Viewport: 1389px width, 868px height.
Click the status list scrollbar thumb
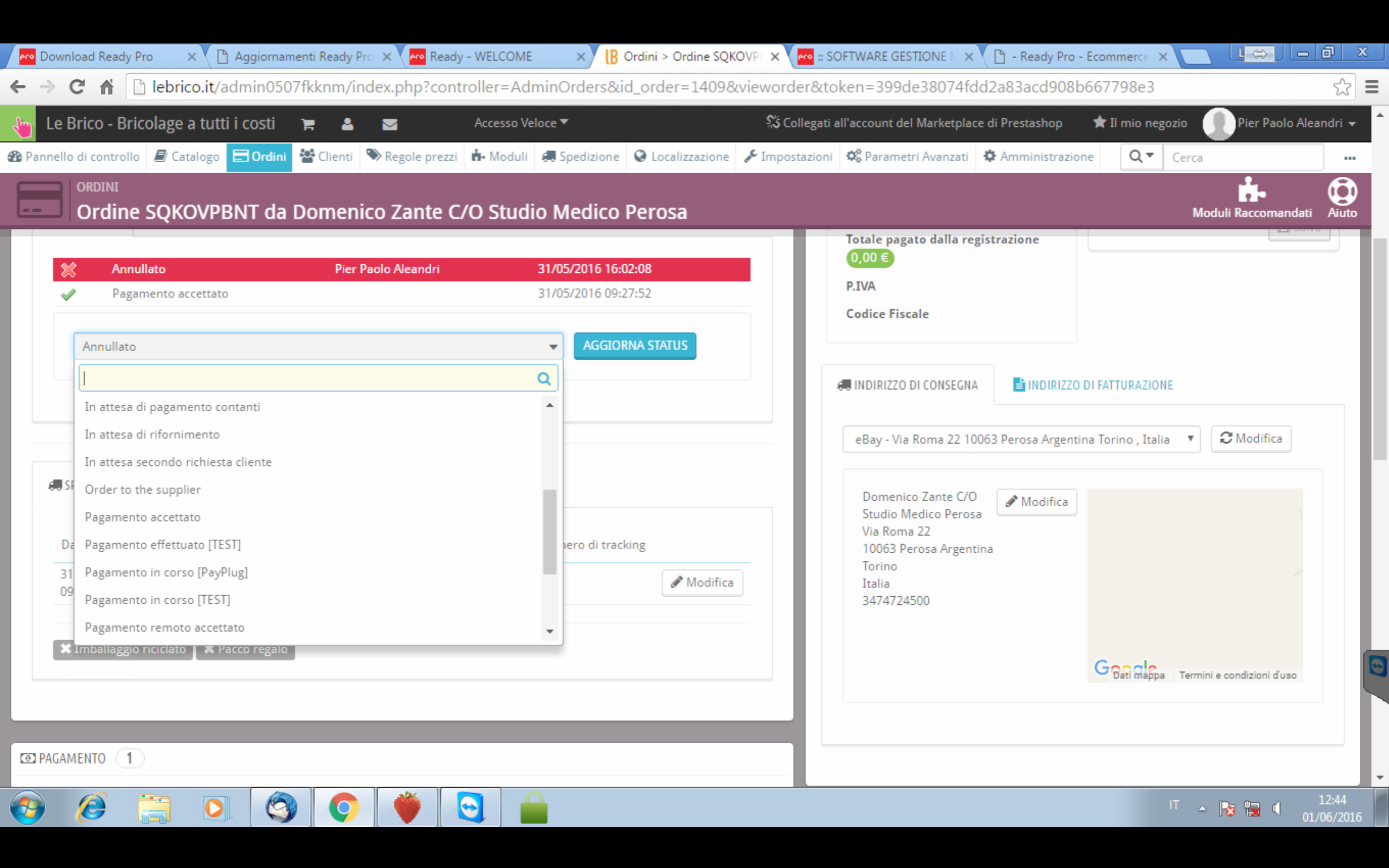[549, 531]
